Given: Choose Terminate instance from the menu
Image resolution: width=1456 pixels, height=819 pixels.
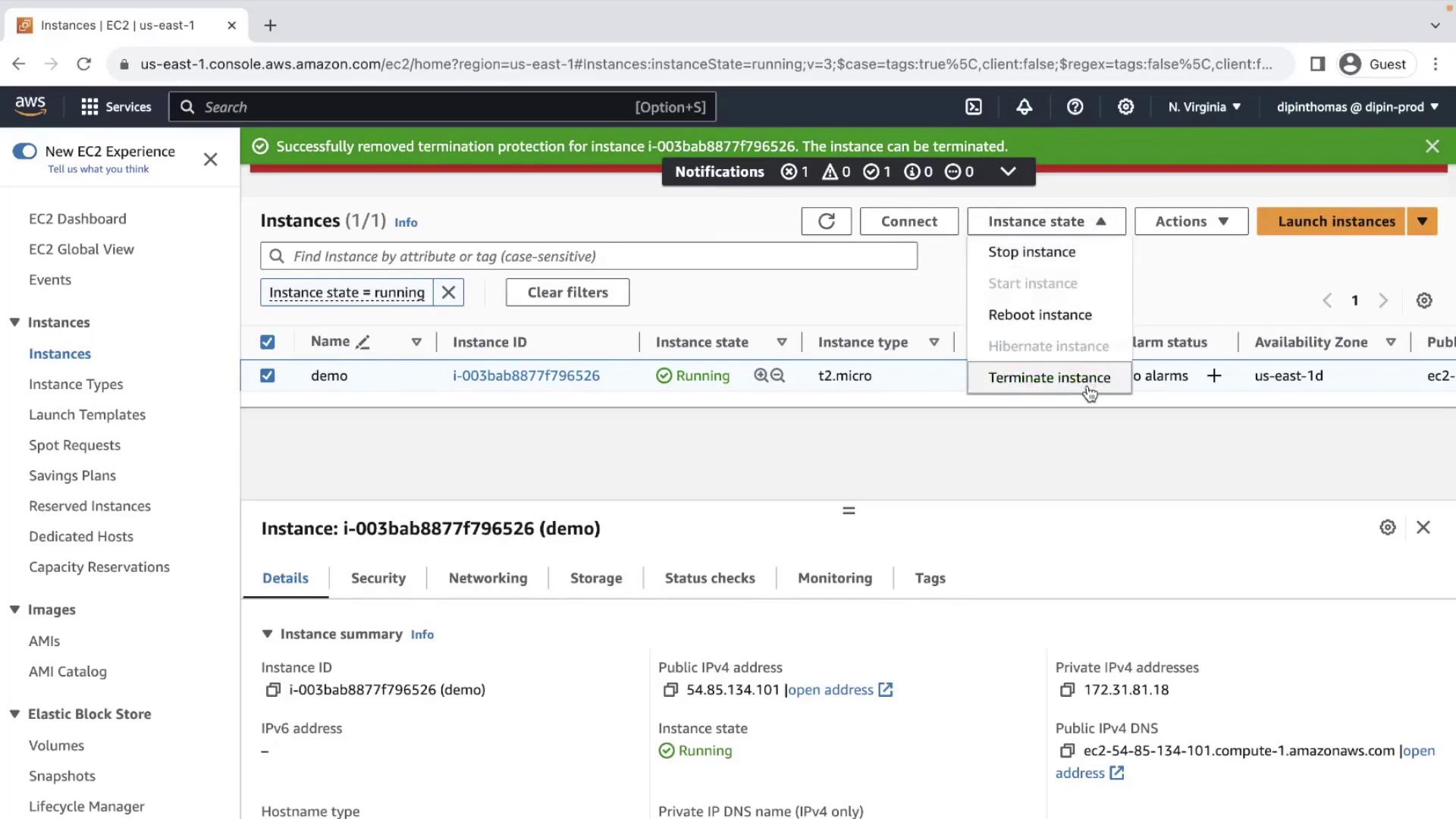Looking at the screenshot, I should pos(1049,378).
